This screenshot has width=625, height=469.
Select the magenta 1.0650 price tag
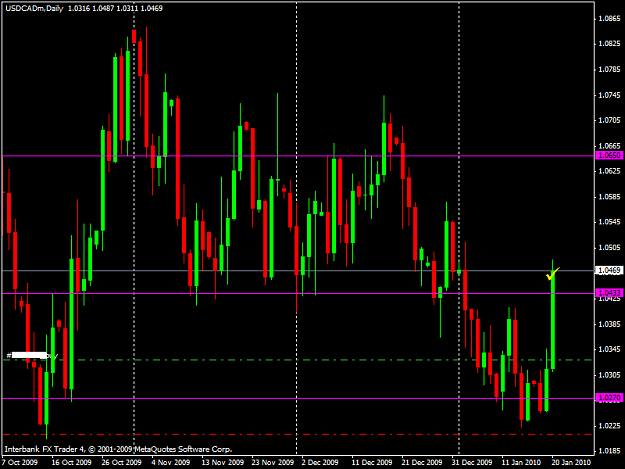tap(609, 155)
